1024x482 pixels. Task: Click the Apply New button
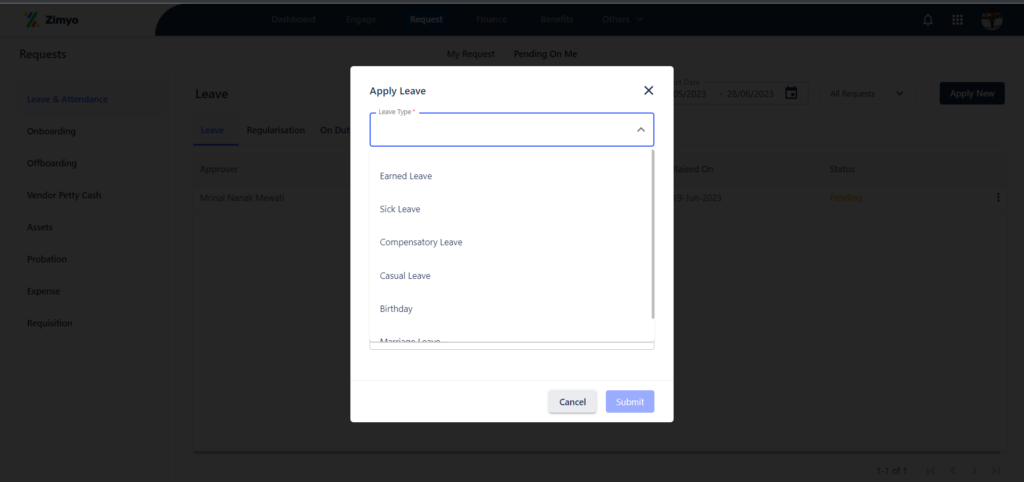972,93
